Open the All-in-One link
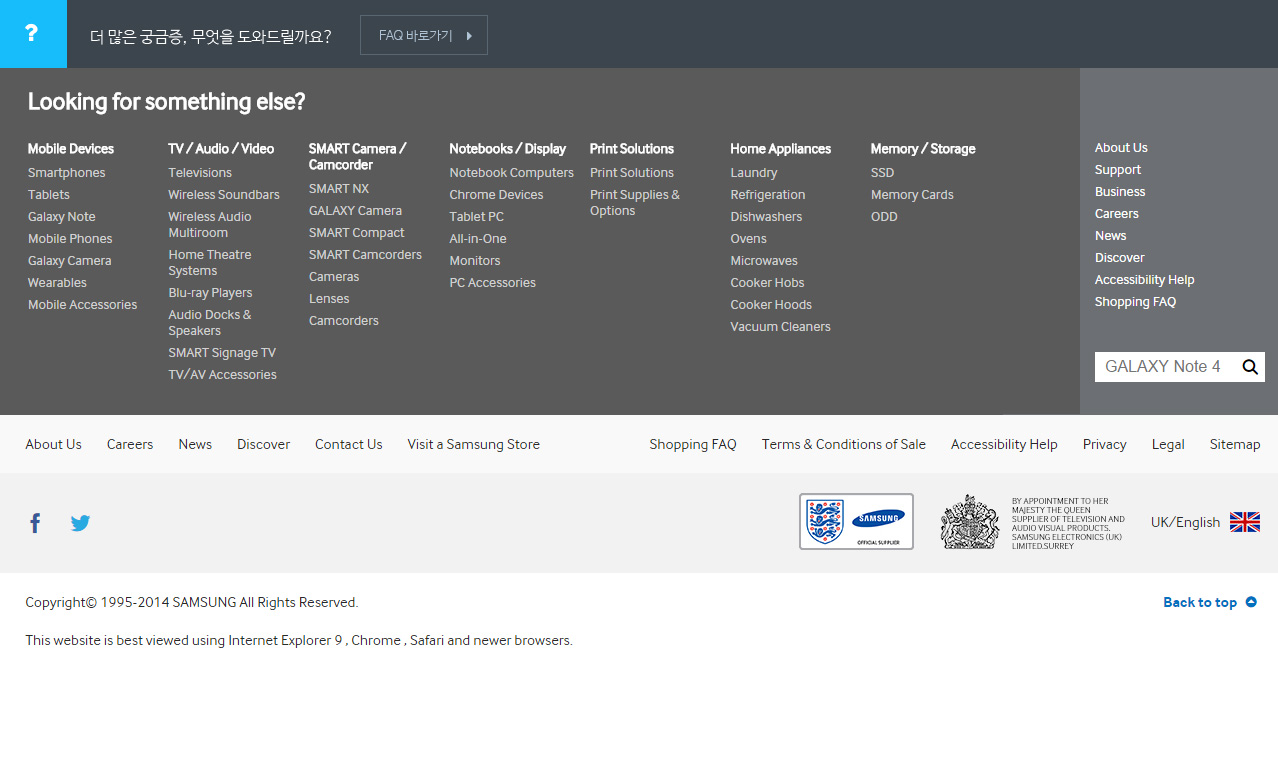 coord(478,239)
